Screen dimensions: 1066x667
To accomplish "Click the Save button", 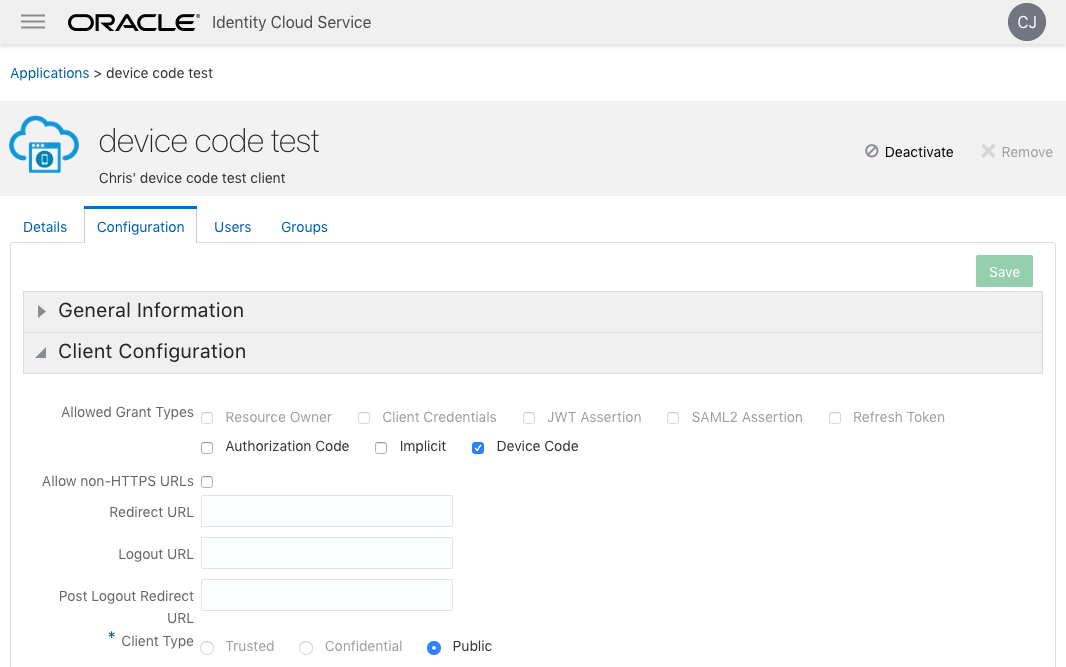I will 1004,272.
